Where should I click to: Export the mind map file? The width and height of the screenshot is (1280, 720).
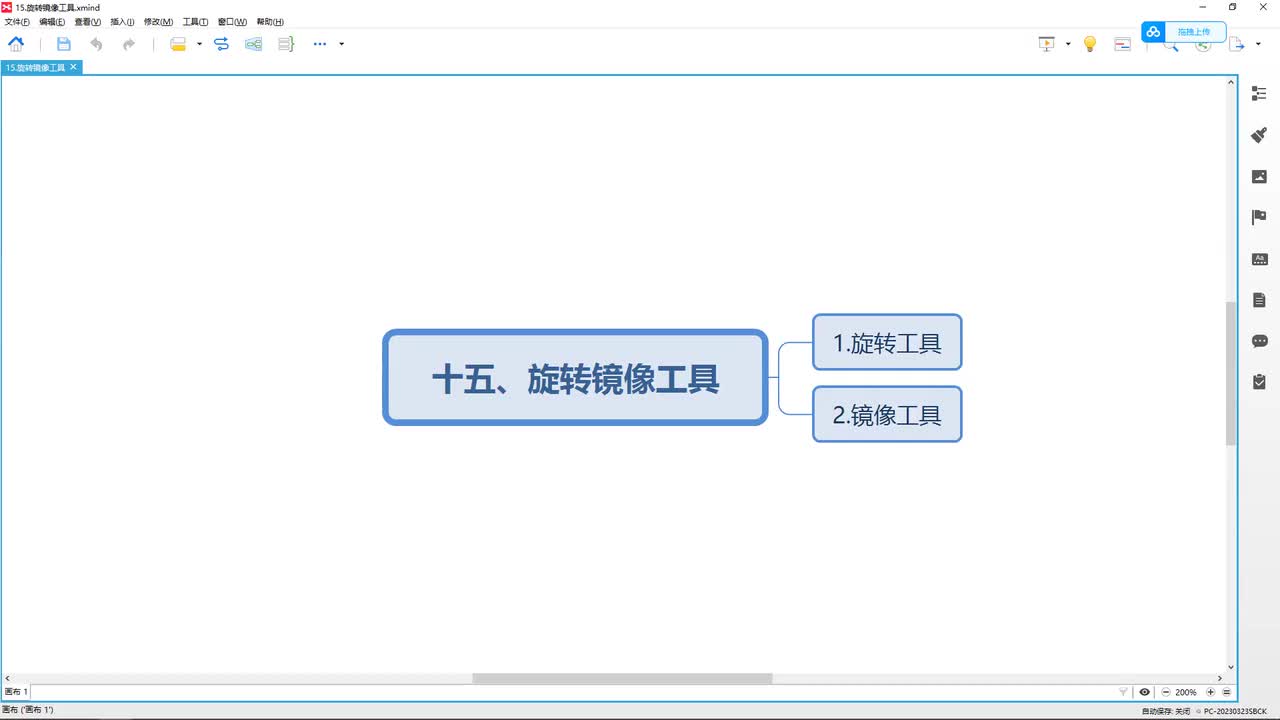1237,44
